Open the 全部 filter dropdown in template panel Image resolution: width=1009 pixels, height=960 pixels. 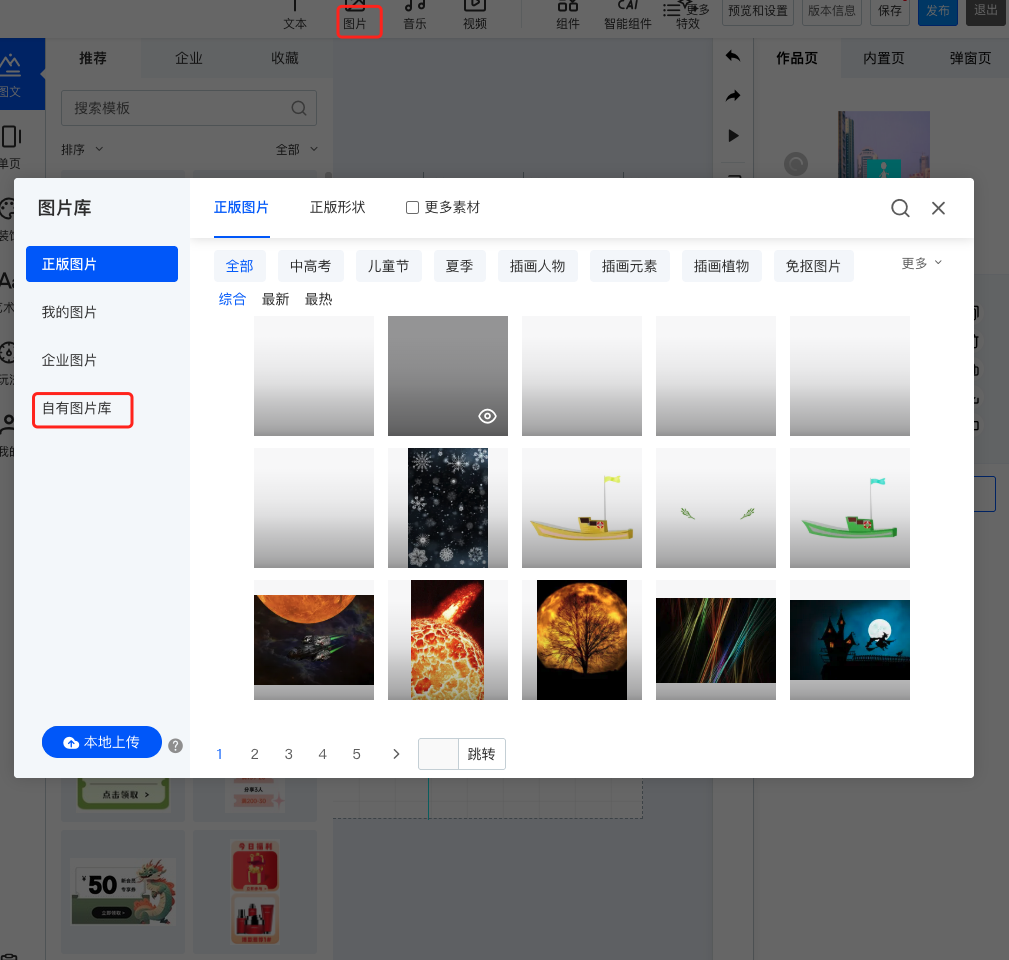click(297, 149)
